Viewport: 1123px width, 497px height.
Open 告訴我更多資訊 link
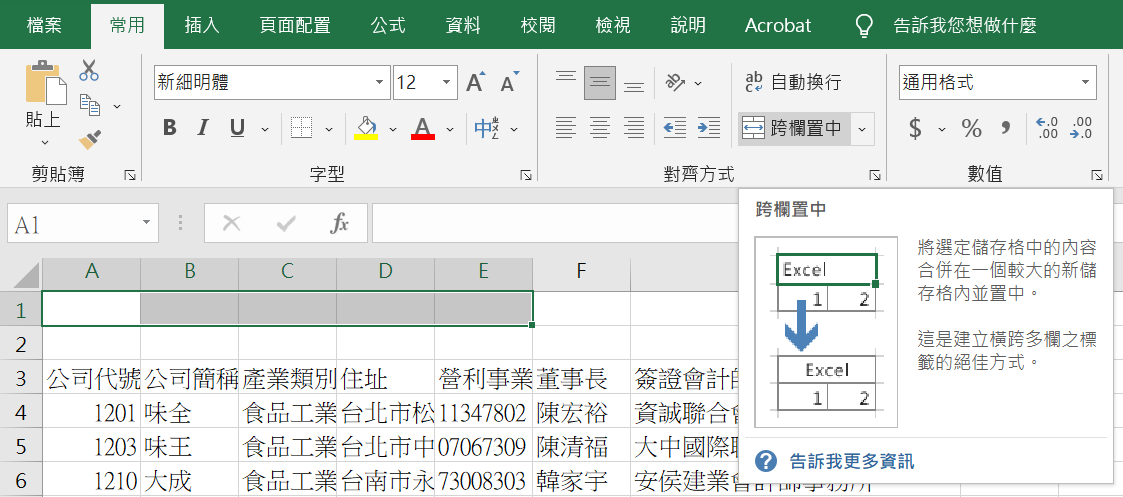[x=851, y=460]
